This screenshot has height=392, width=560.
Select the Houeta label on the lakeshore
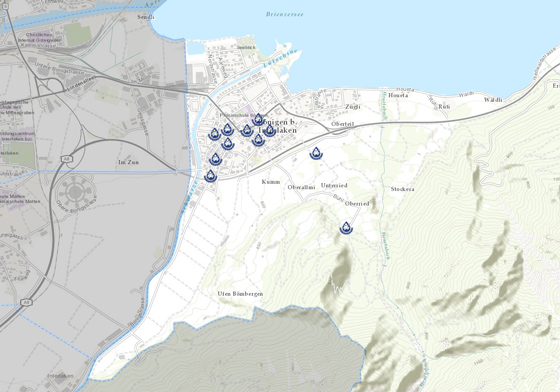[x=398, y=95]
